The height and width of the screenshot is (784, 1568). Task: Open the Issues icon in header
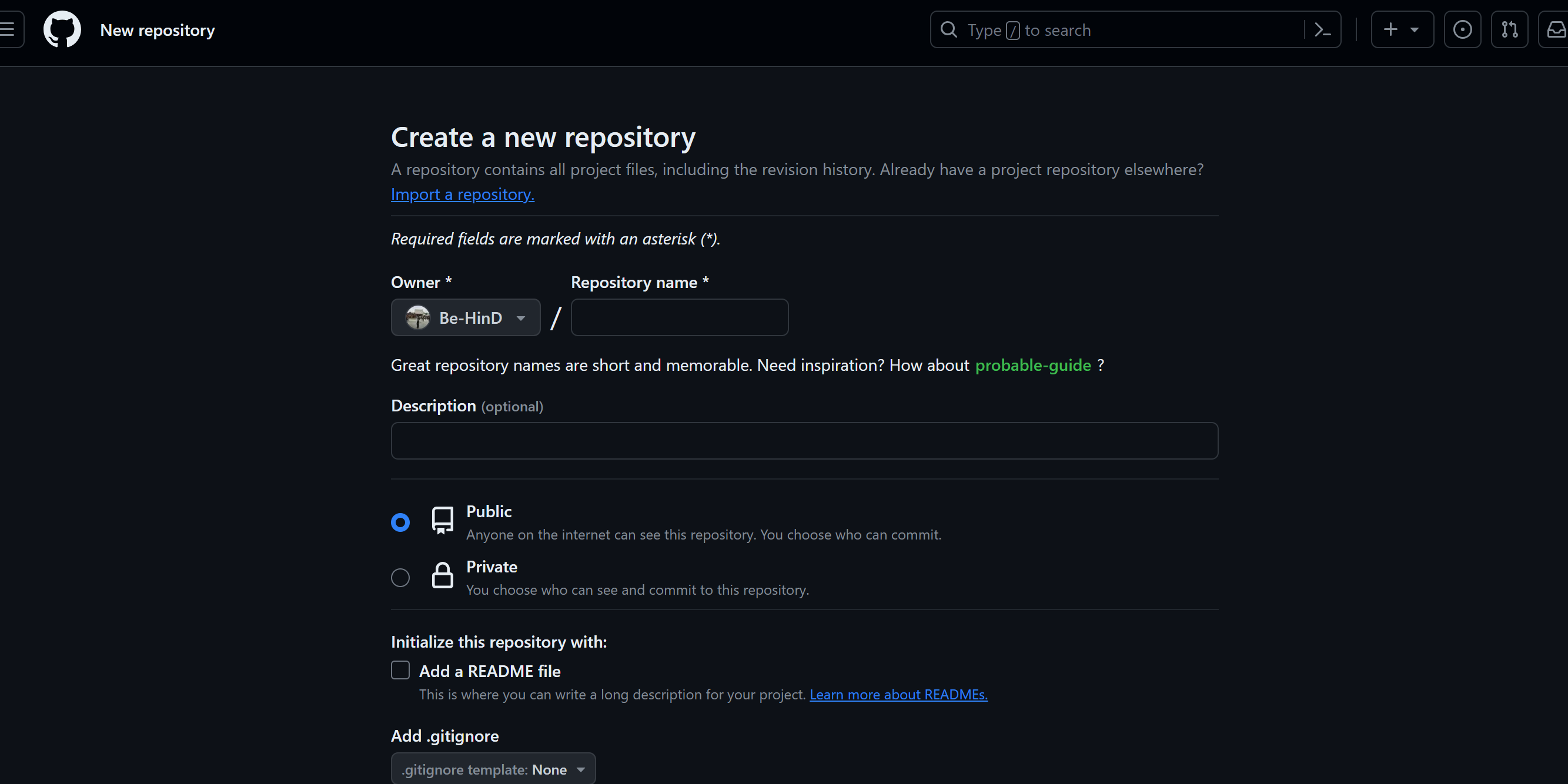1462,29
